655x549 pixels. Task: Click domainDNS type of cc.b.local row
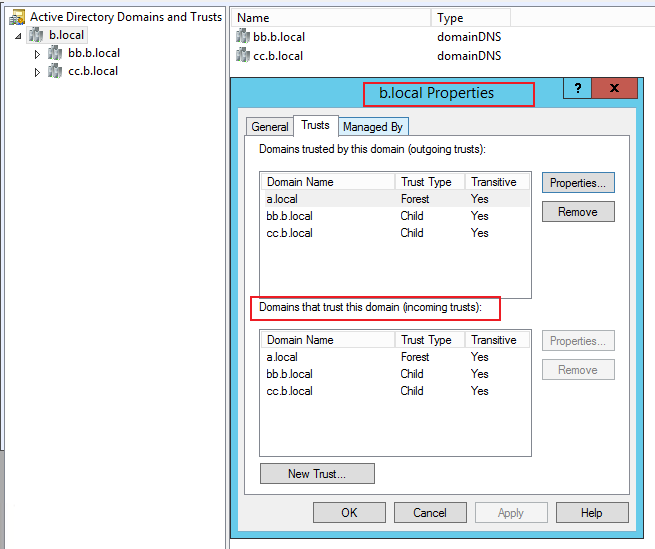click(x=469, y=56)
